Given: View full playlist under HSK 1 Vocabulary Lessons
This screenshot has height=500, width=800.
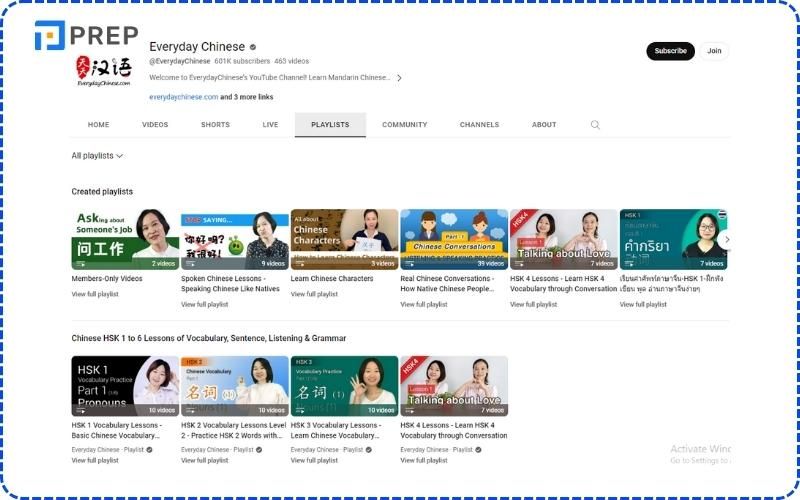Looking at the screenshot, I should [95, 460].
